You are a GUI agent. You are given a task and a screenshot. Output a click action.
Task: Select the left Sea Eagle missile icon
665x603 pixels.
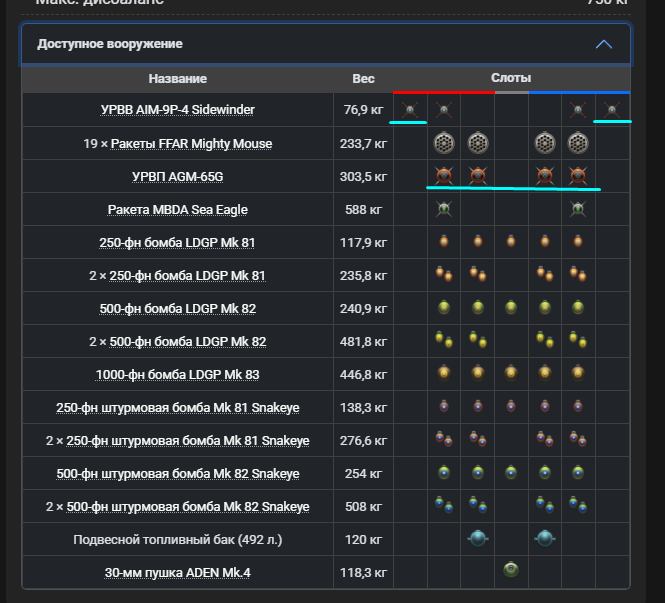point(444,209)
